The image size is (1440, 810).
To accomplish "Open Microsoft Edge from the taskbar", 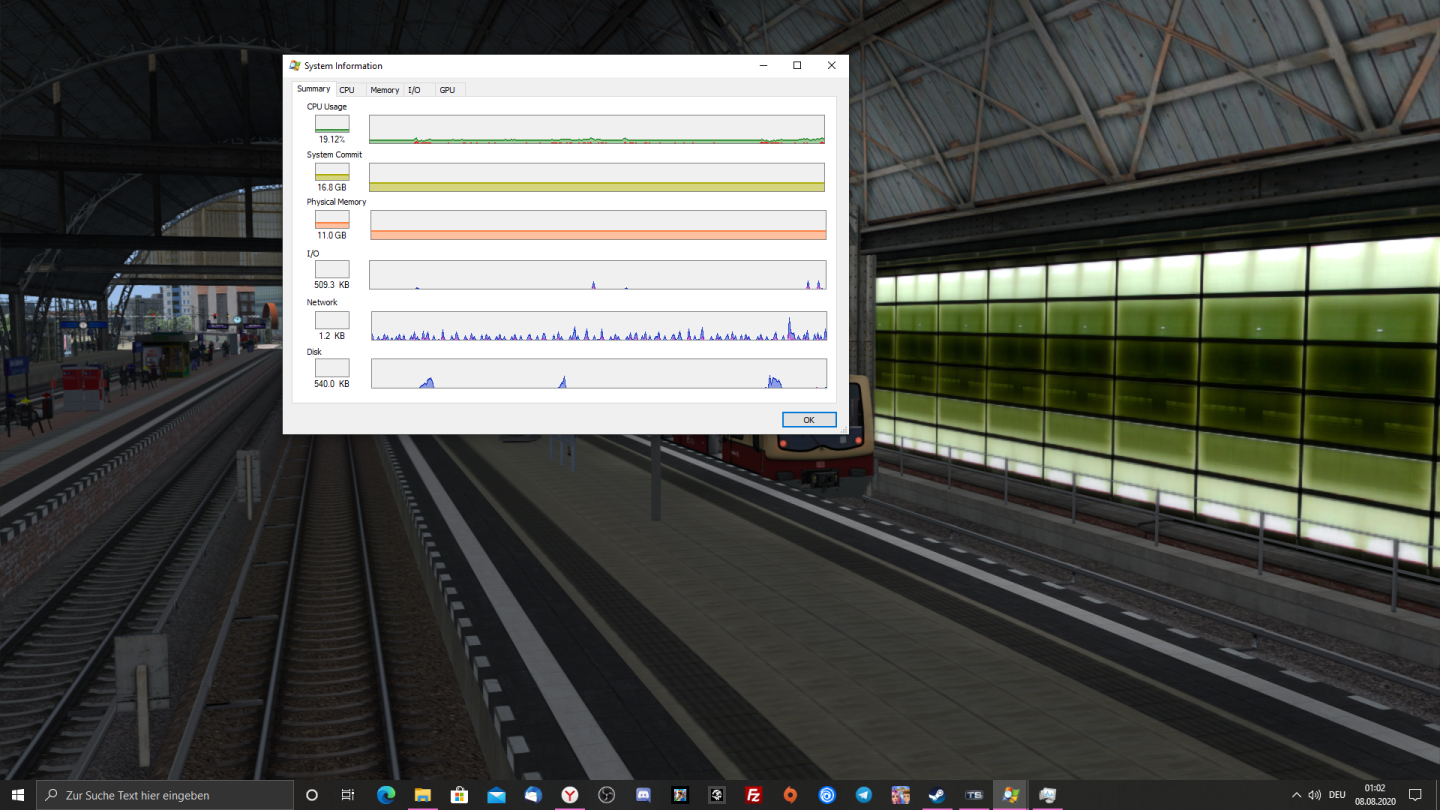I will point(386,795).
